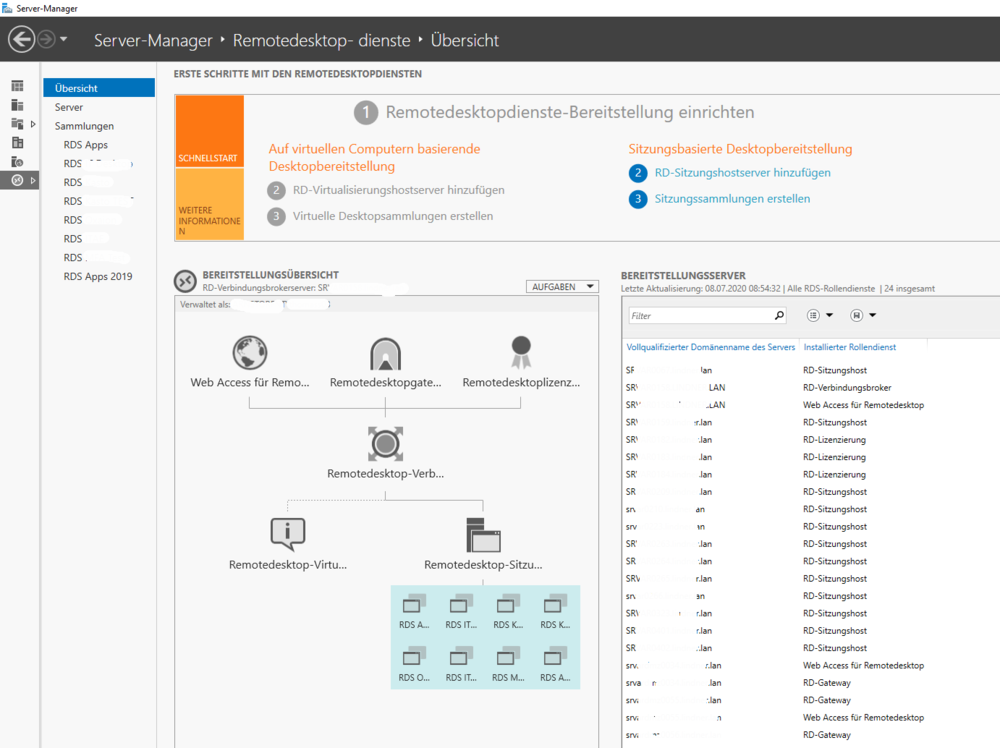This screenshot has height=748, width=1000.
Task: Open the navigation history dropdown arrow
Action: [64, 40]
